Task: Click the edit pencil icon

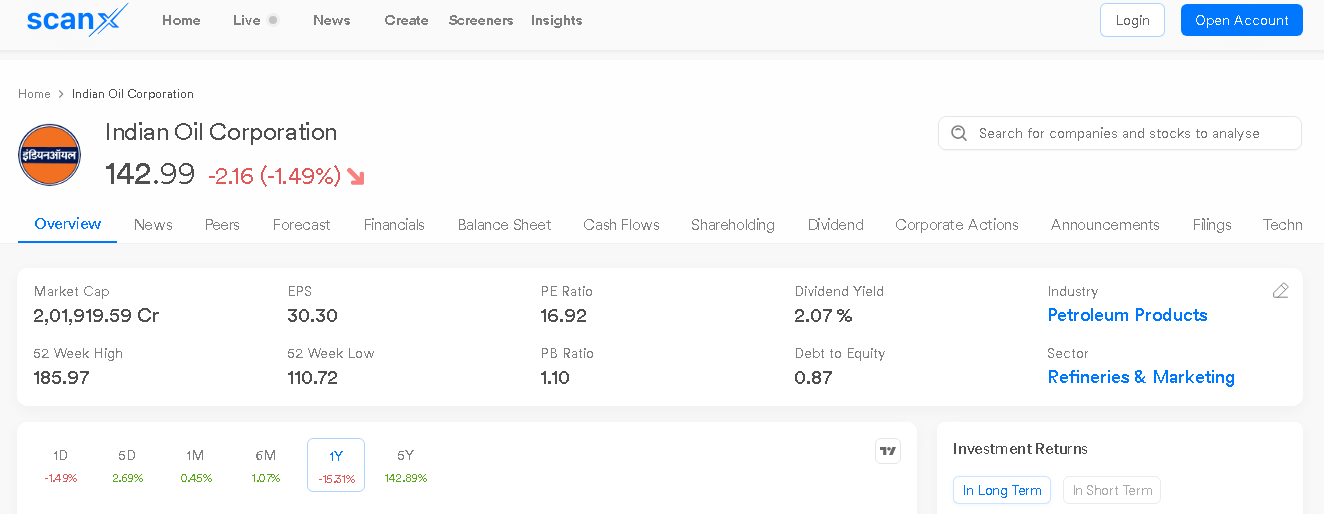Action: pyautogui.click(x=1280, y=291)
